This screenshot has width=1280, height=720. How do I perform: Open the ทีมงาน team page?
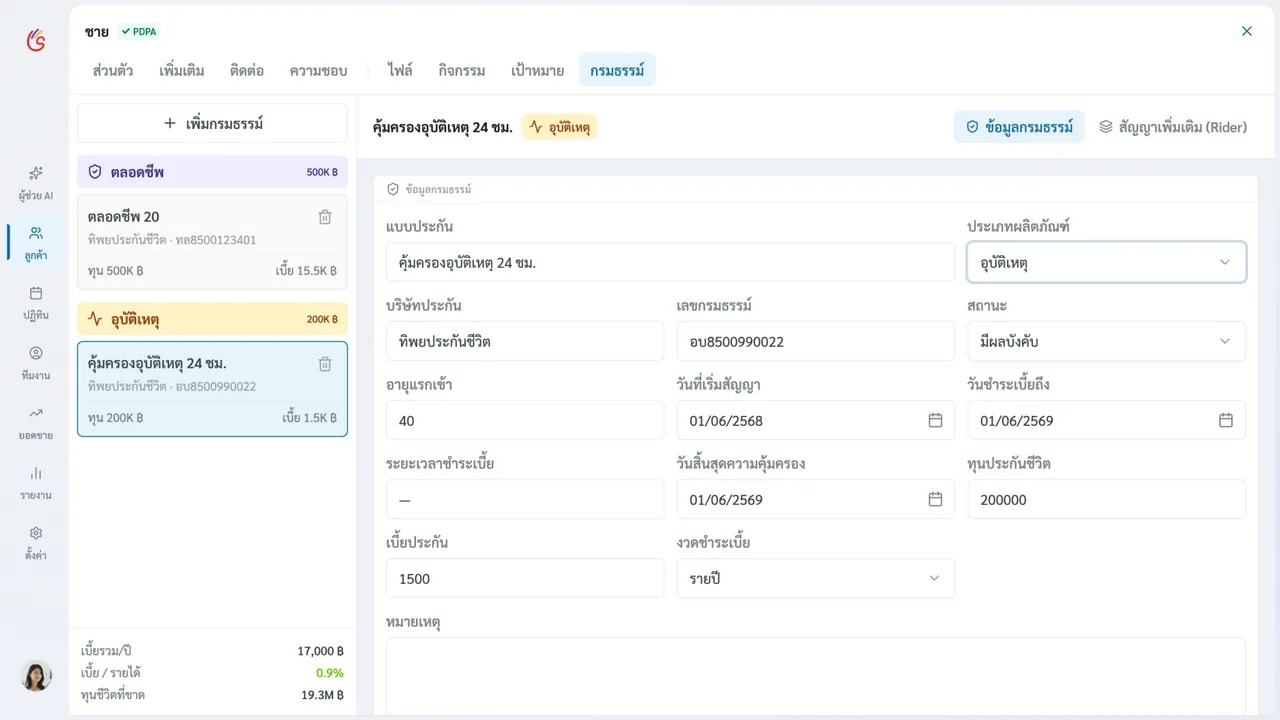[x=36, y=362]
